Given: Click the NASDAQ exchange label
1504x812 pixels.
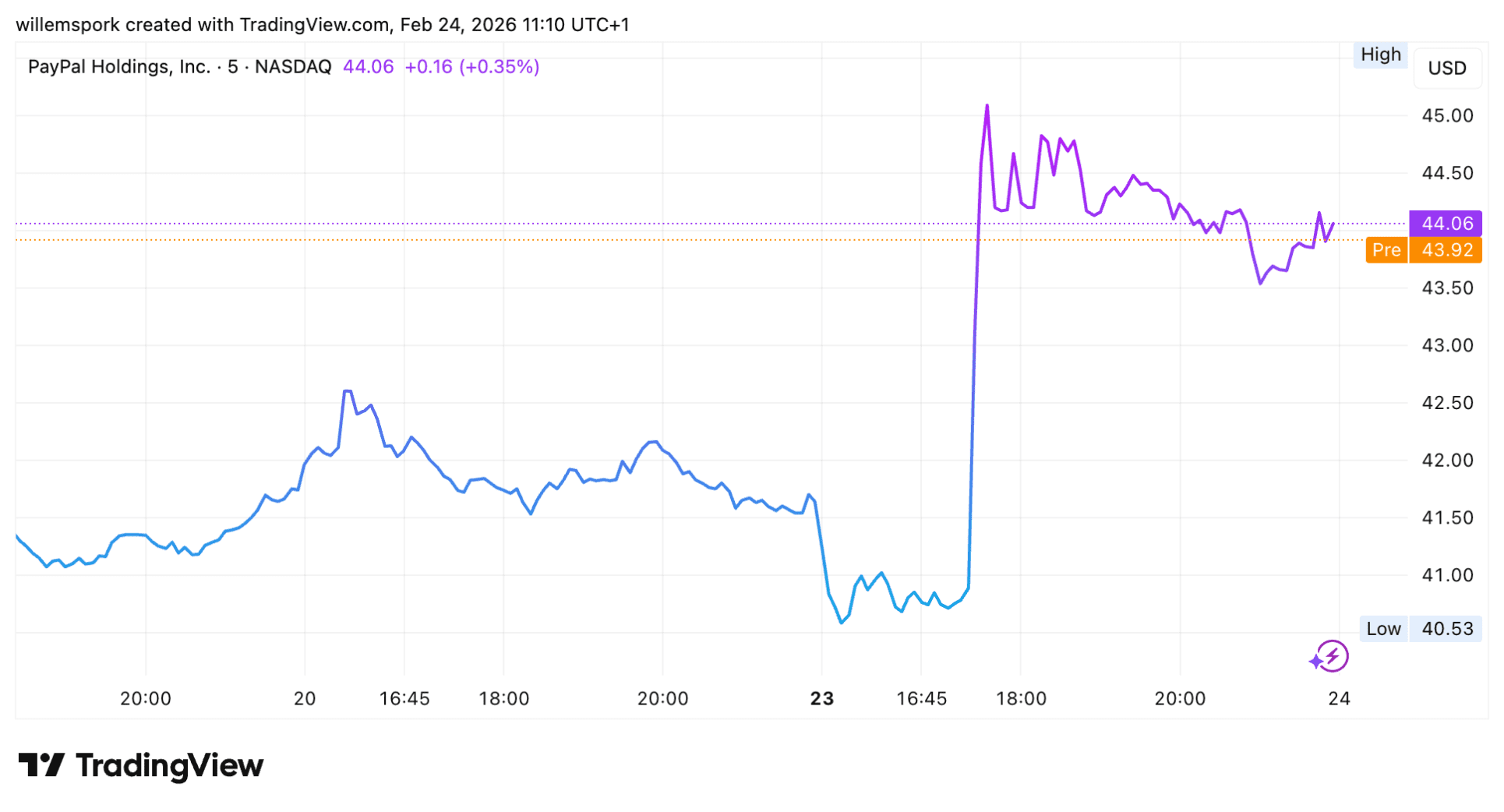Looking at the screenshot, I should 293,67.
